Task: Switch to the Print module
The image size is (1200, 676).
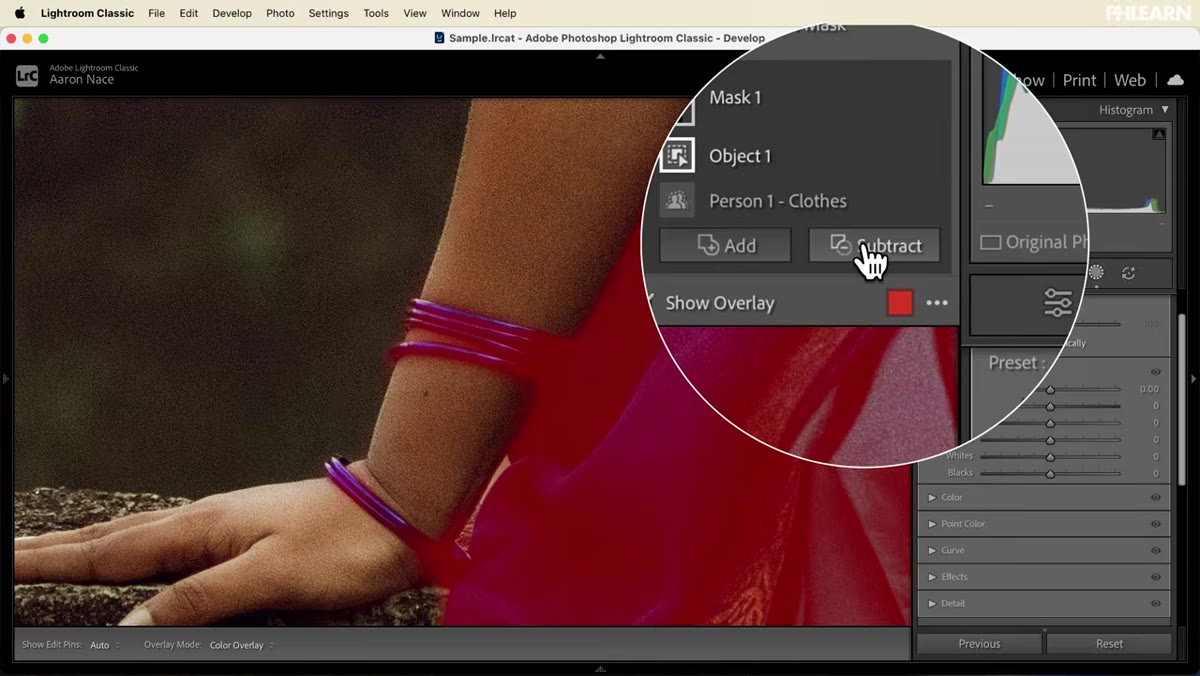Action: coord(1080,80)
